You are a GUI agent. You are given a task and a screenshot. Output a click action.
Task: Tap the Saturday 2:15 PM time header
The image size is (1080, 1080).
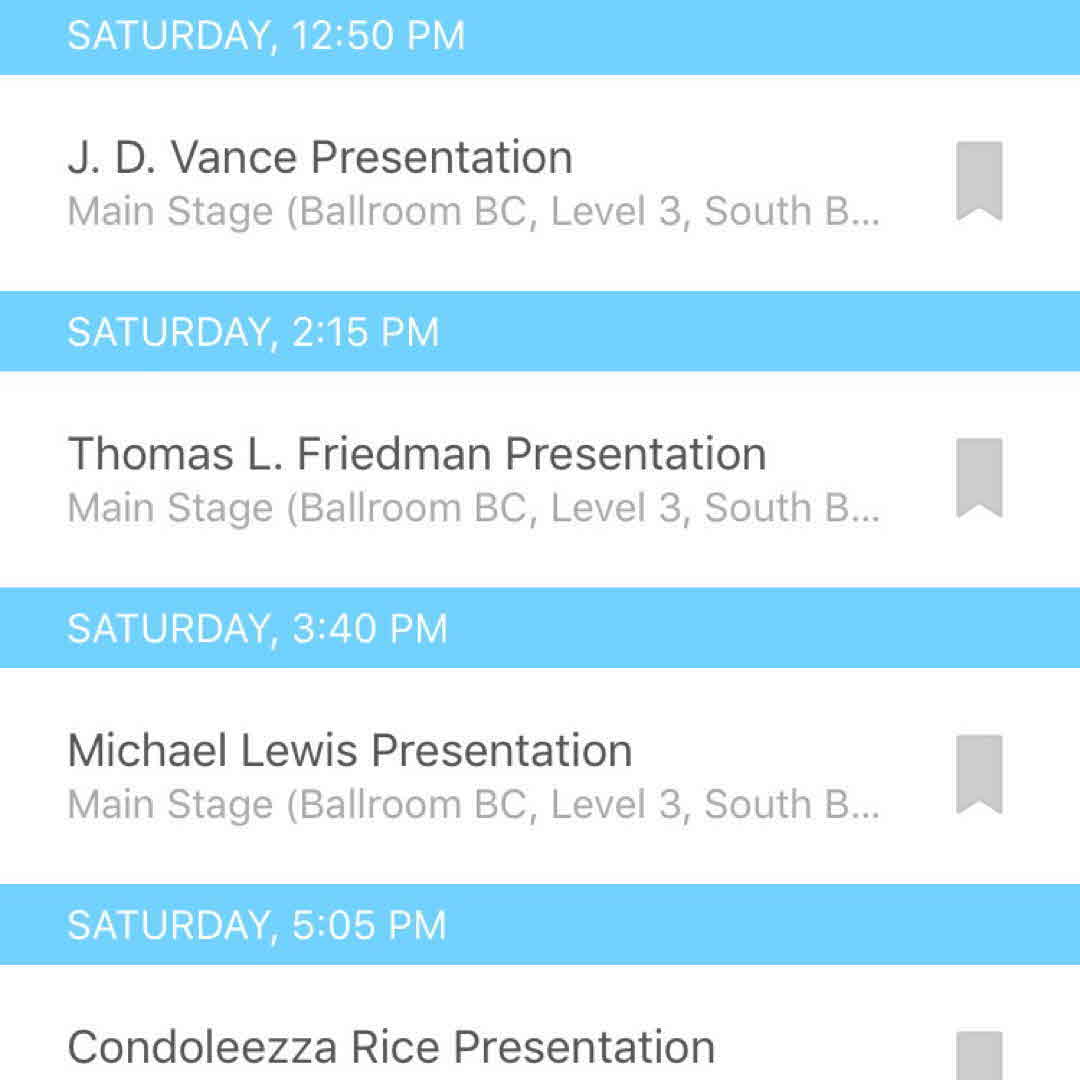click(253, 332)
